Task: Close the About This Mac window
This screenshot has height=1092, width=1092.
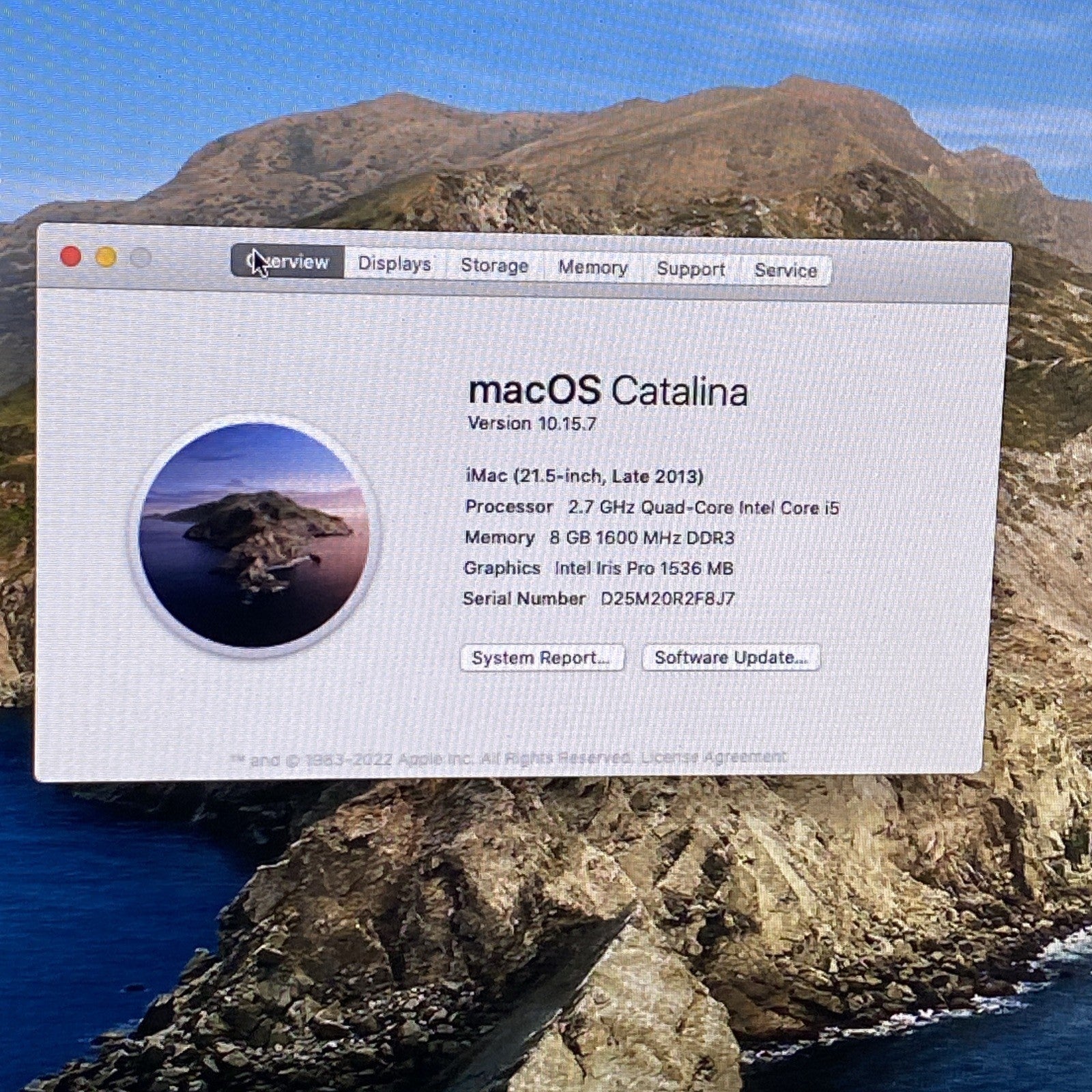Action: point(70,257)
